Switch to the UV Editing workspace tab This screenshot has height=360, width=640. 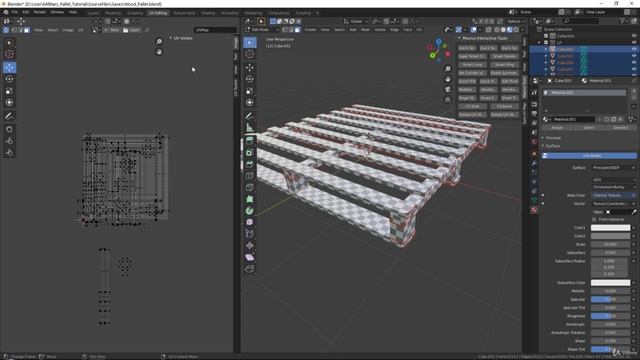pos(158,13)
